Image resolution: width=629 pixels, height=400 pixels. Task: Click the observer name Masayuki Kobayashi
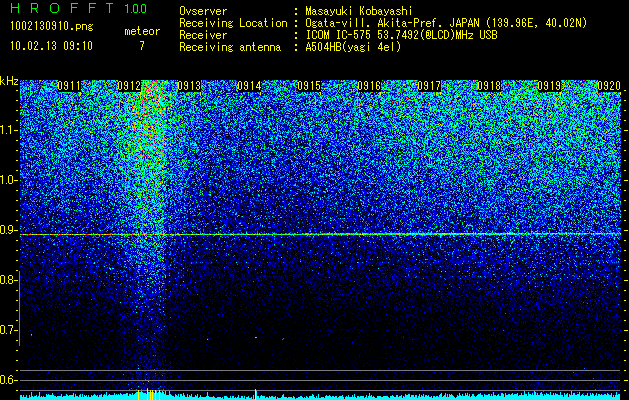tap(358, 11)
